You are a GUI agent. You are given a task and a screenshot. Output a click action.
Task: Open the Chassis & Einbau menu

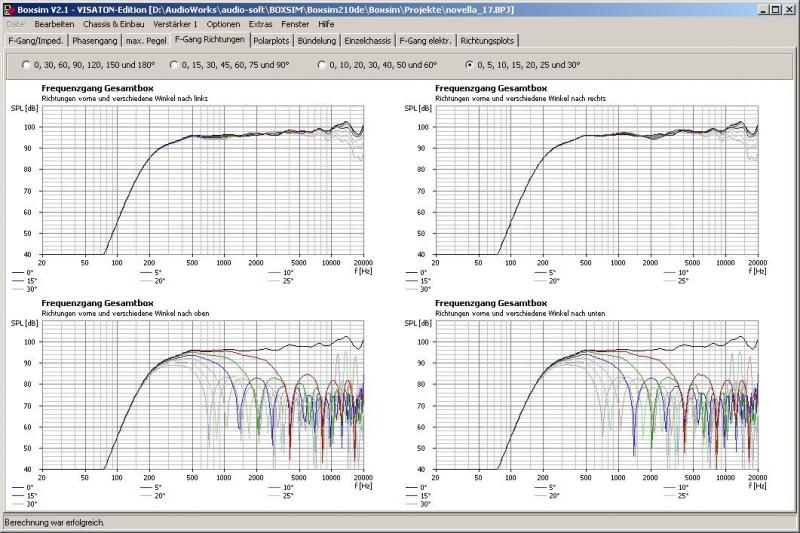pos(111,23)
